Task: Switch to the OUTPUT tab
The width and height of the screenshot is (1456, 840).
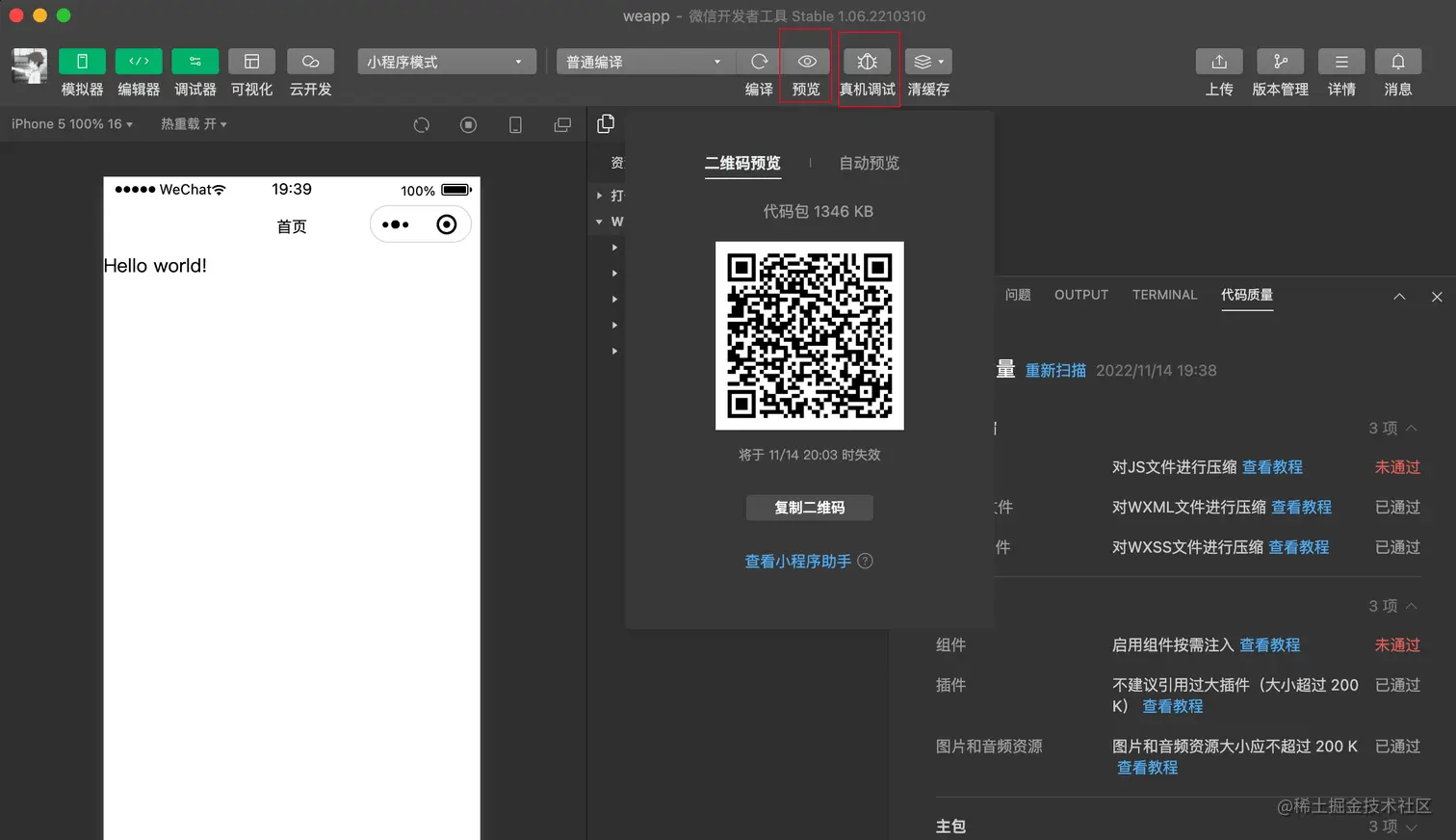Action: point(1080,295)
